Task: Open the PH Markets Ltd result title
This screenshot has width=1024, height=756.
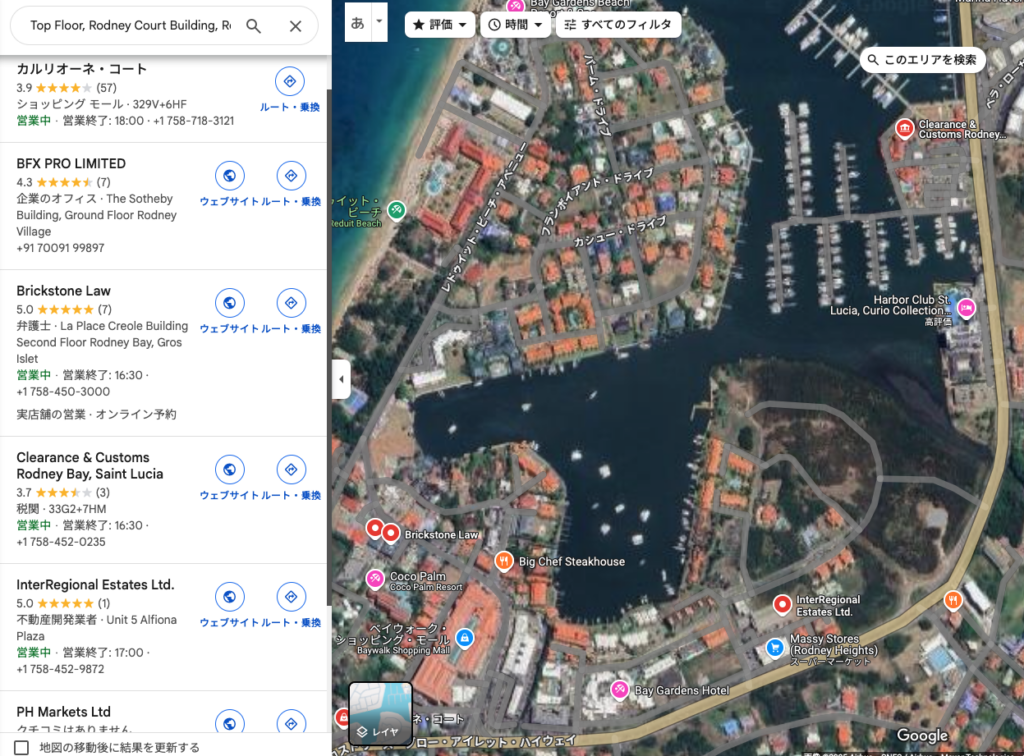Action: coord(63,712)
